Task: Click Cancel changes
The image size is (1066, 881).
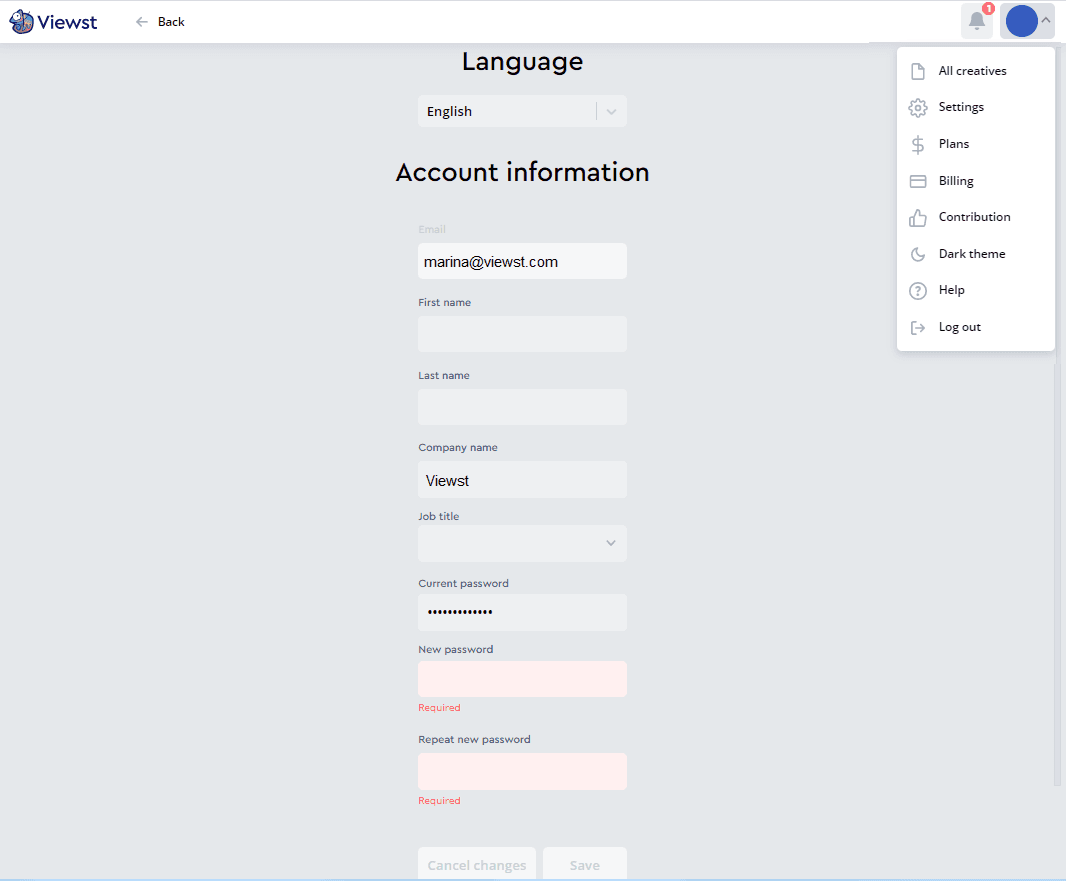Action: [477, 864]
